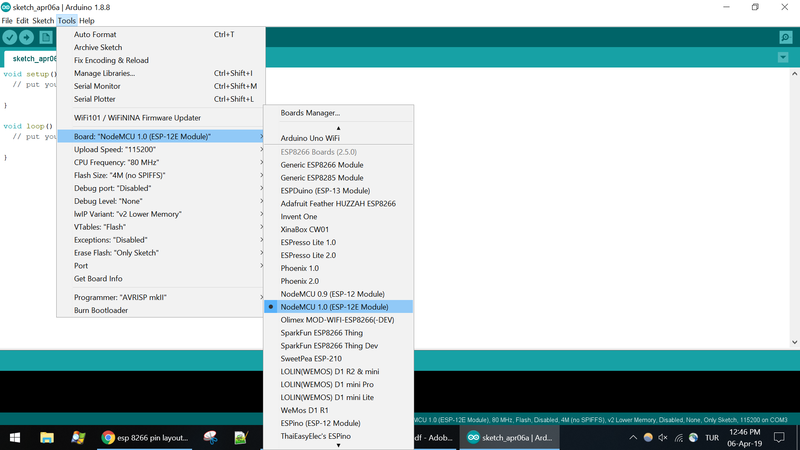Viewport: 800px width, 450px height.
Task: Show hidden system tray icons
Action: click(x=633, y=437)
